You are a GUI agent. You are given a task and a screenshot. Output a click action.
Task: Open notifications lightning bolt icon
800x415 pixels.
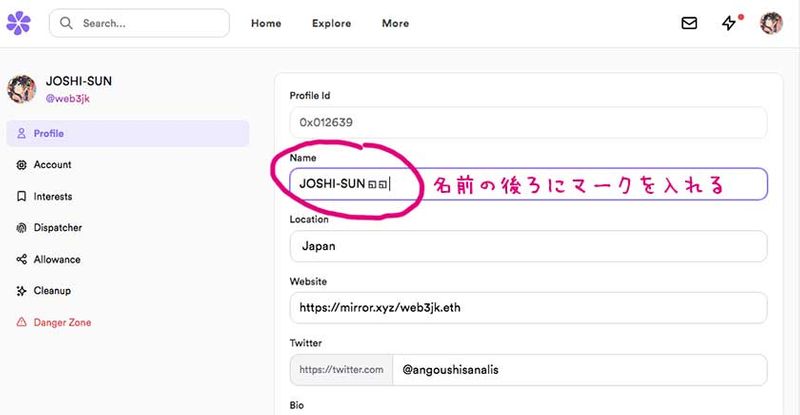coord(729,23)
